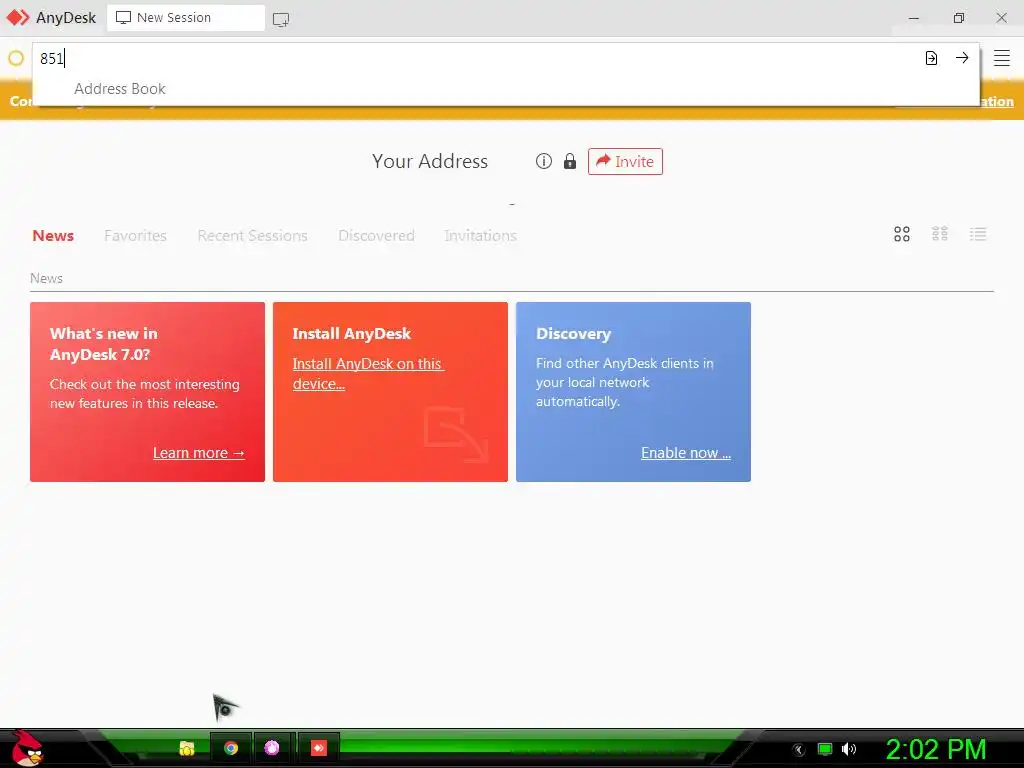Open the News tab
The width and height of the screenshot is (1024, 768).
point(53,235)
